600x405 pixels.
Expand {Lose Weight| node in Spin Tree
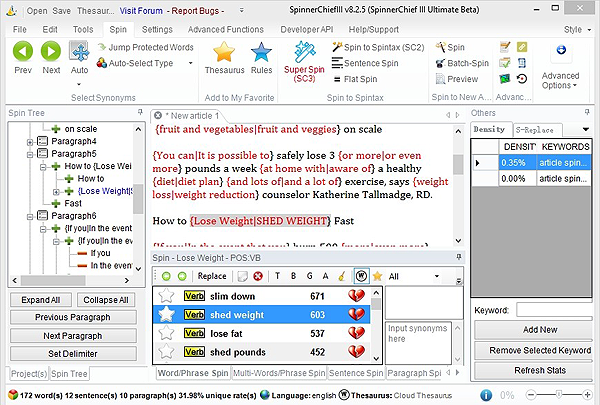coord(56,192)
